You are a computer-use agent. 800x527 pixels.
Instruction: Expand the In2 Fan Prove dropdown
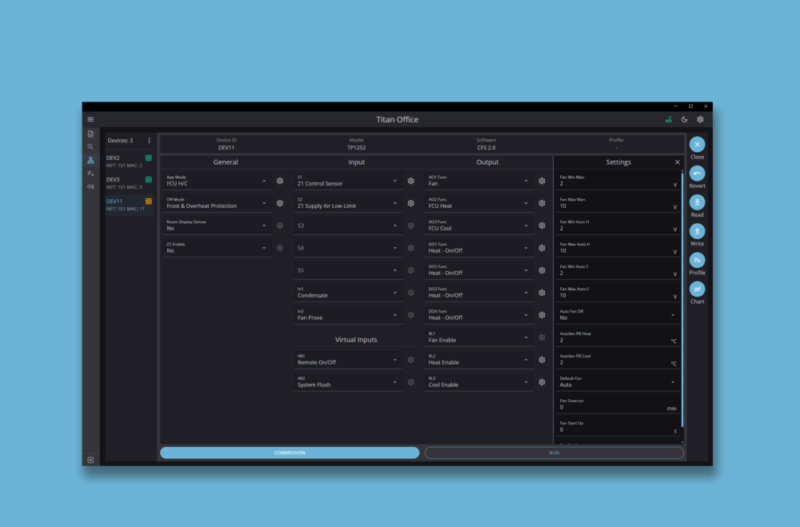[348, 315]
